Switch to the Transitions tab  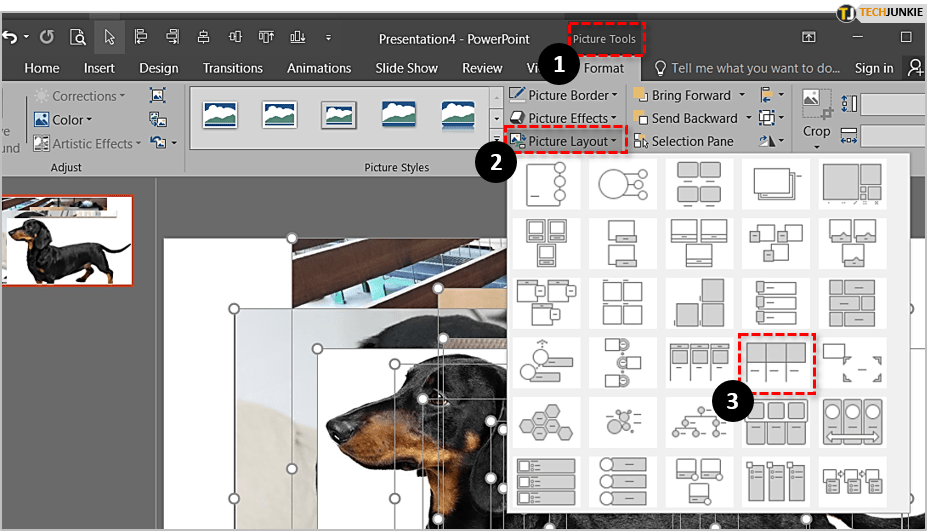pyautogui.click(x=232, y=68)
